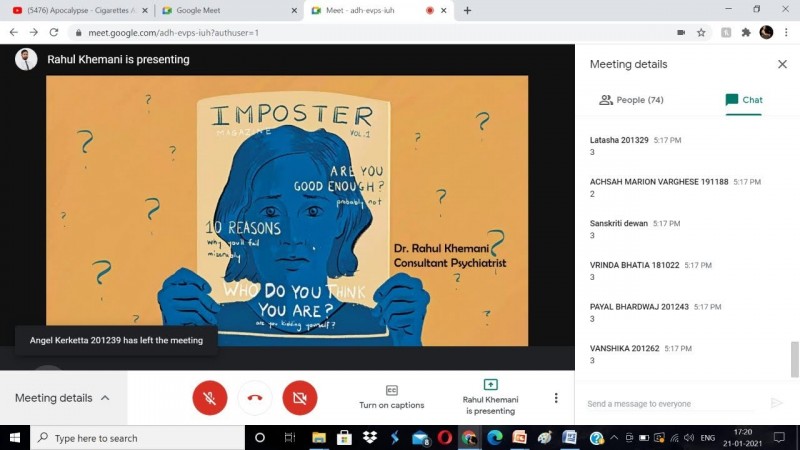Click Sanskriti dewan chat message
Image resolution: width=800 pixels, height=450 pixels.
point(635,229)
